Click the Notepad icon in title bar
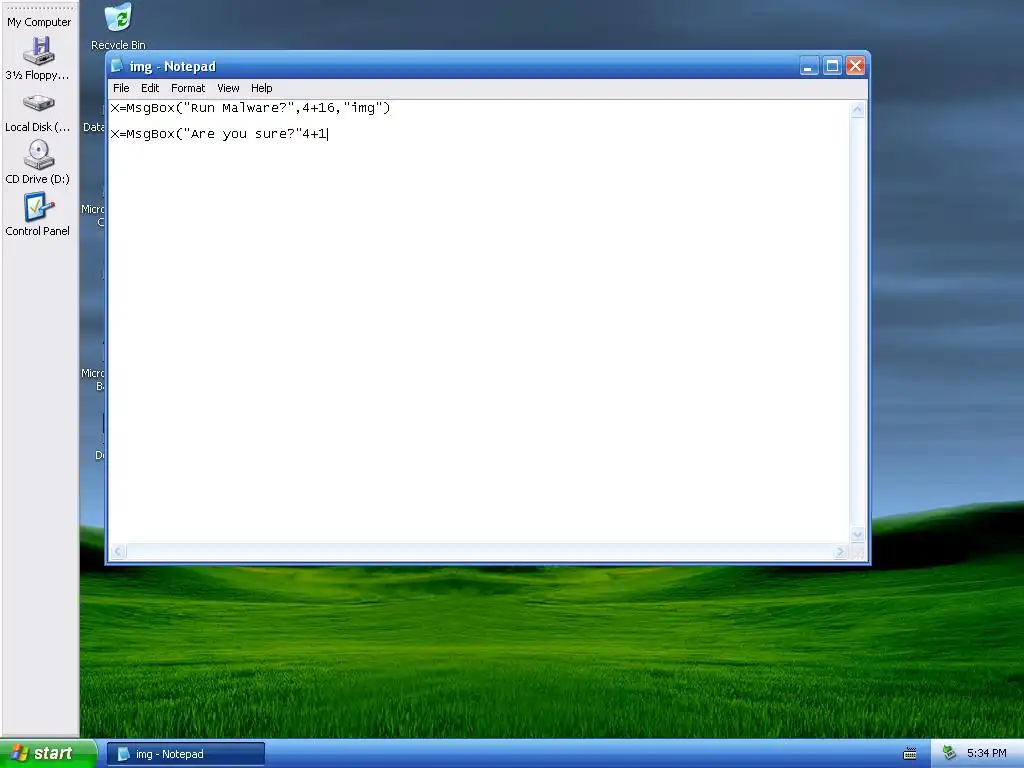The height and width of the screenshot is (768, 1024). [x=117, y=66]
